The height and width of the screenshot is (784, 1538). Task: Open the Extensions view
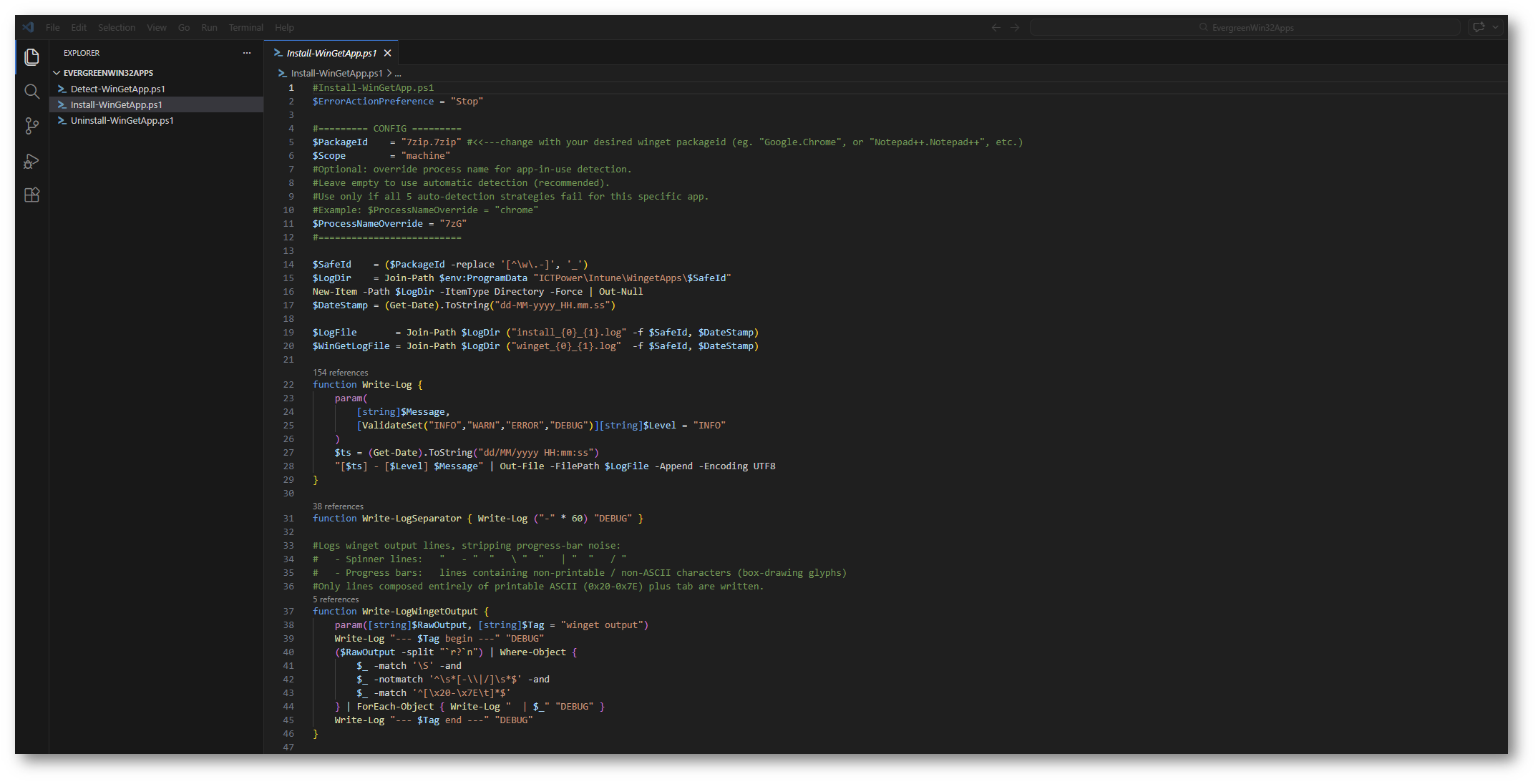[x=31, y=195]
